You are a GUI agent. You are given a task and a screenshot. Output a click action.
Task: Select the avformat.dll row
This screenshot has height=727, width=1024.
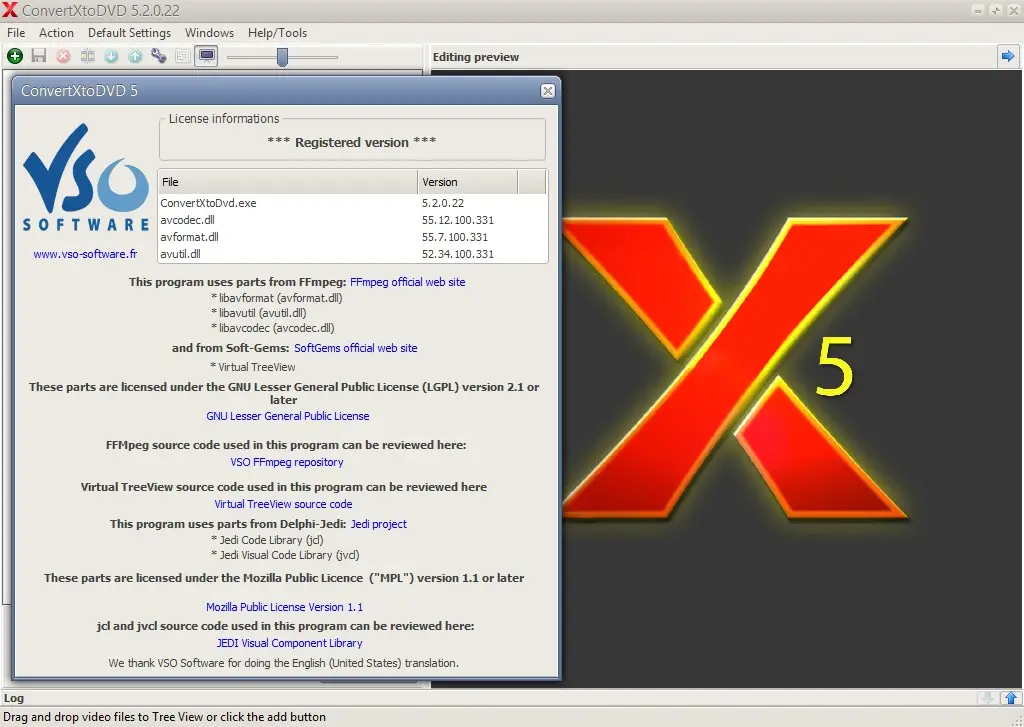353,237
